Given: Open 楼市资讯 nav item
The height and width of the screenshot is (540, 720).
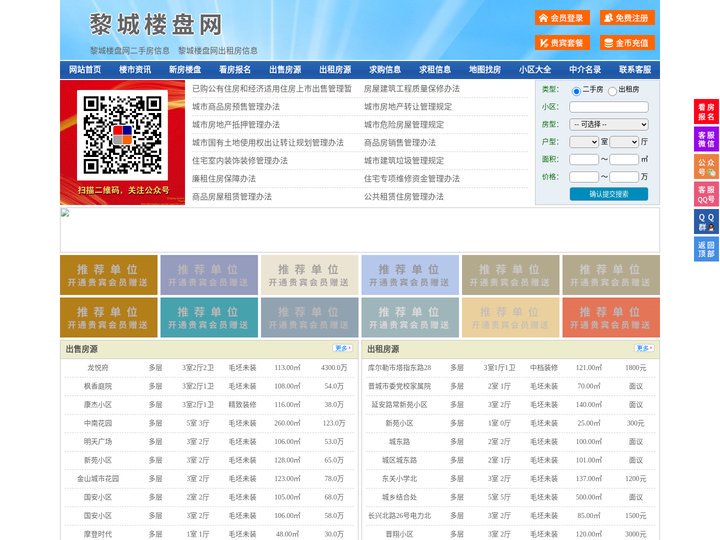Looking at the screenshot, I should tap(135, 70).
